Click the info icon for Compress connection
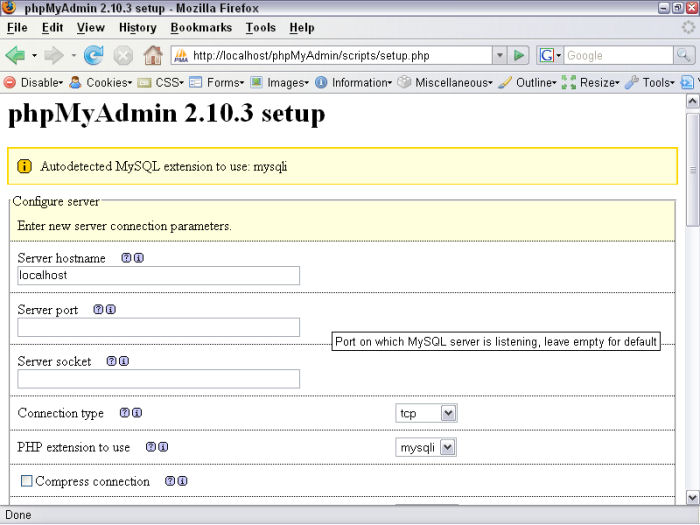 point(183,481)
